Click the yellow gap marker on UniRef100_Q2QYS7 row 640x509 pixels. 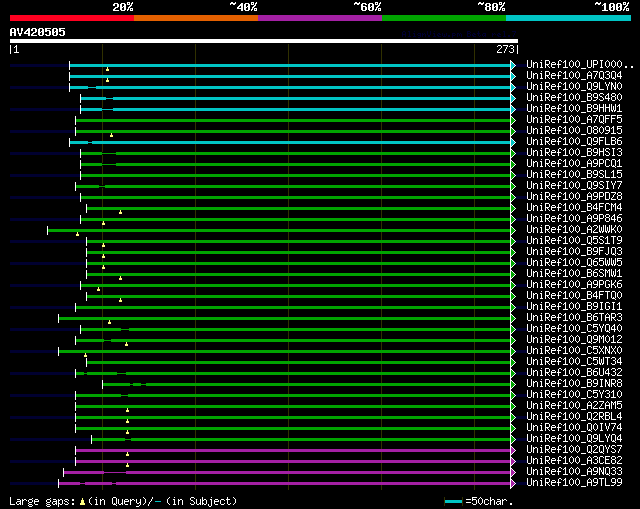[127, 454]
